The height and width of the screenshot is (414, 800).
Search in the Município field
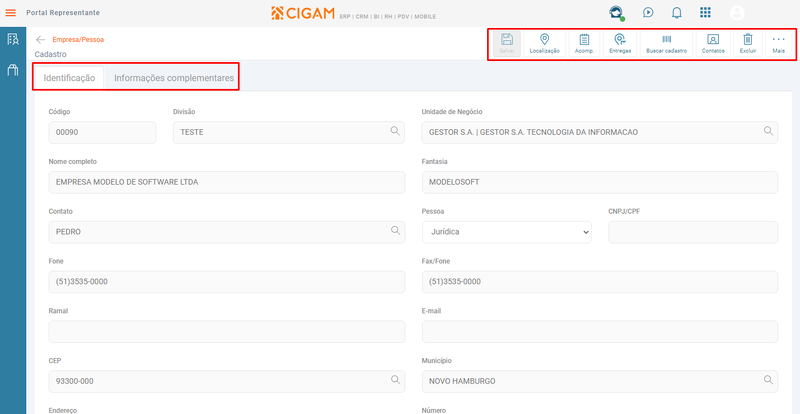point(768,380)
